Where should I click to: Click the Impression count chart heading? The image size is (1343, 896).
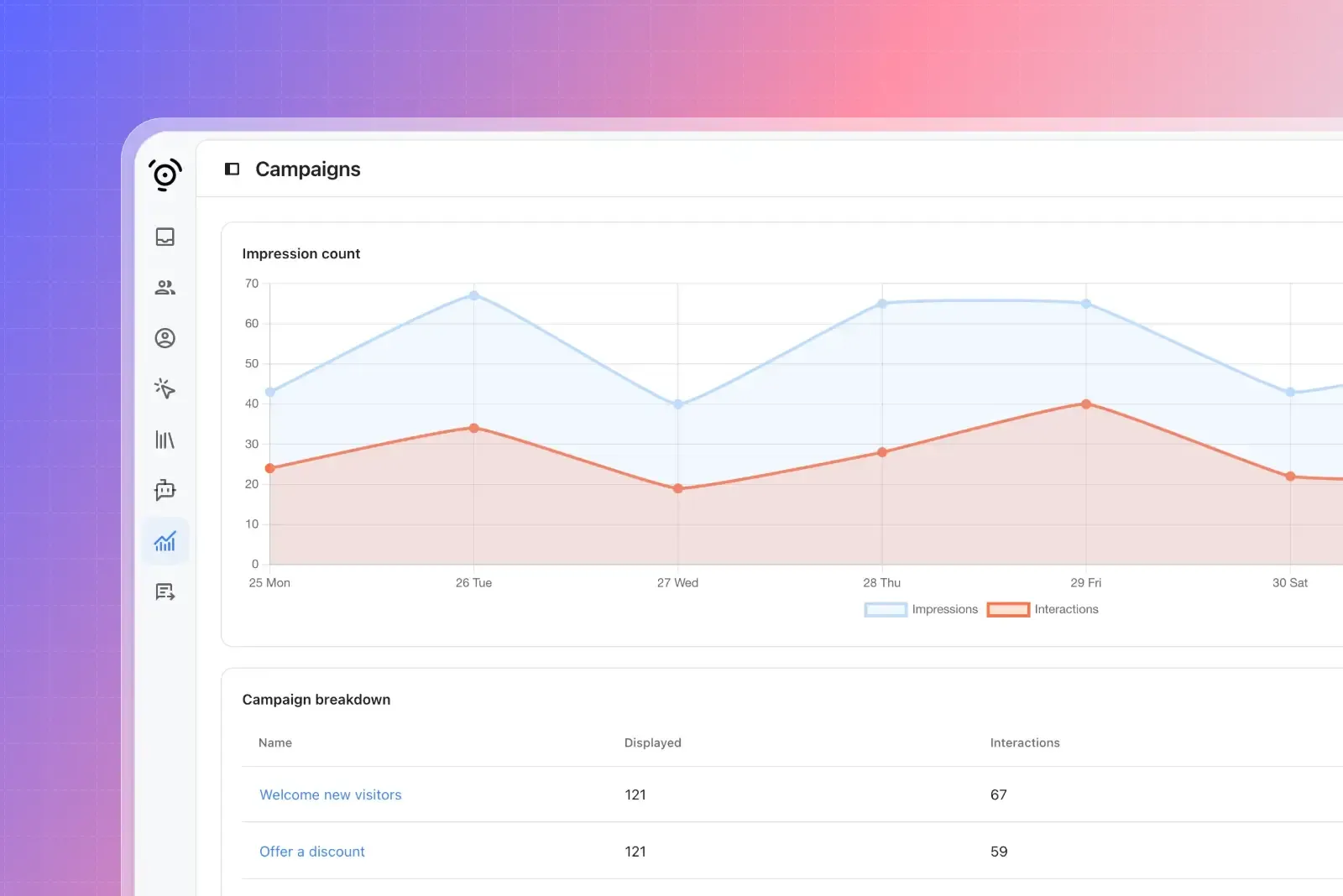pyautogui.click(x=301, y=253)
